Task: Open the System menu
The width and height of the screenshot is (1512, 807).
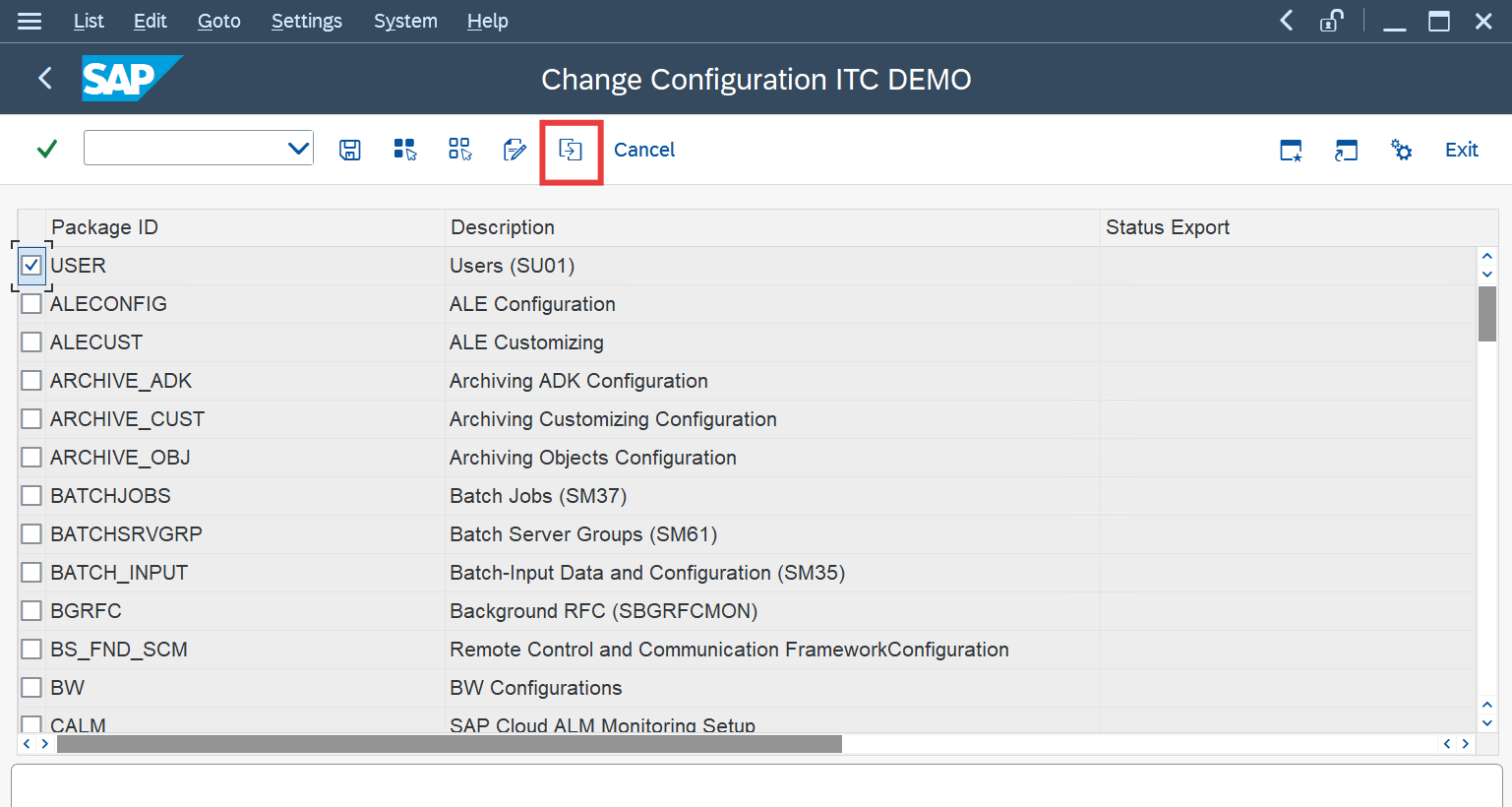Action: pos(405,21)
